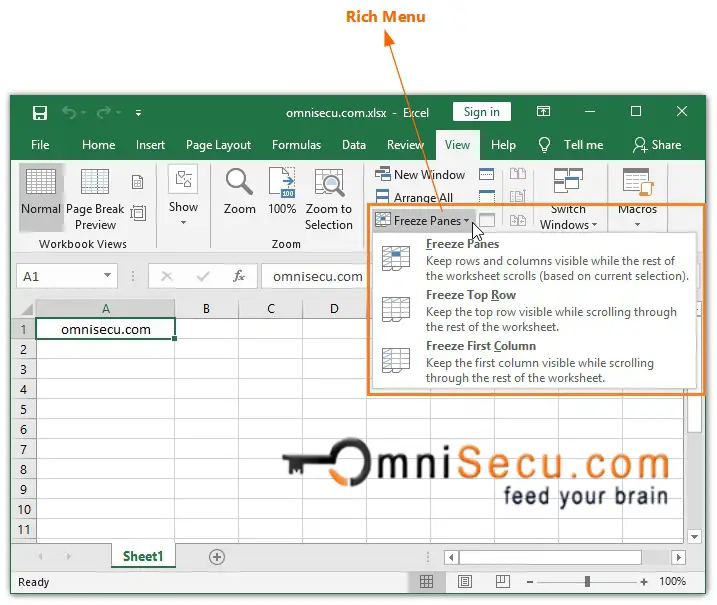This screenshot has height=605, width=717.
Task: Click the Select All corner triangle
Action: 27,309
